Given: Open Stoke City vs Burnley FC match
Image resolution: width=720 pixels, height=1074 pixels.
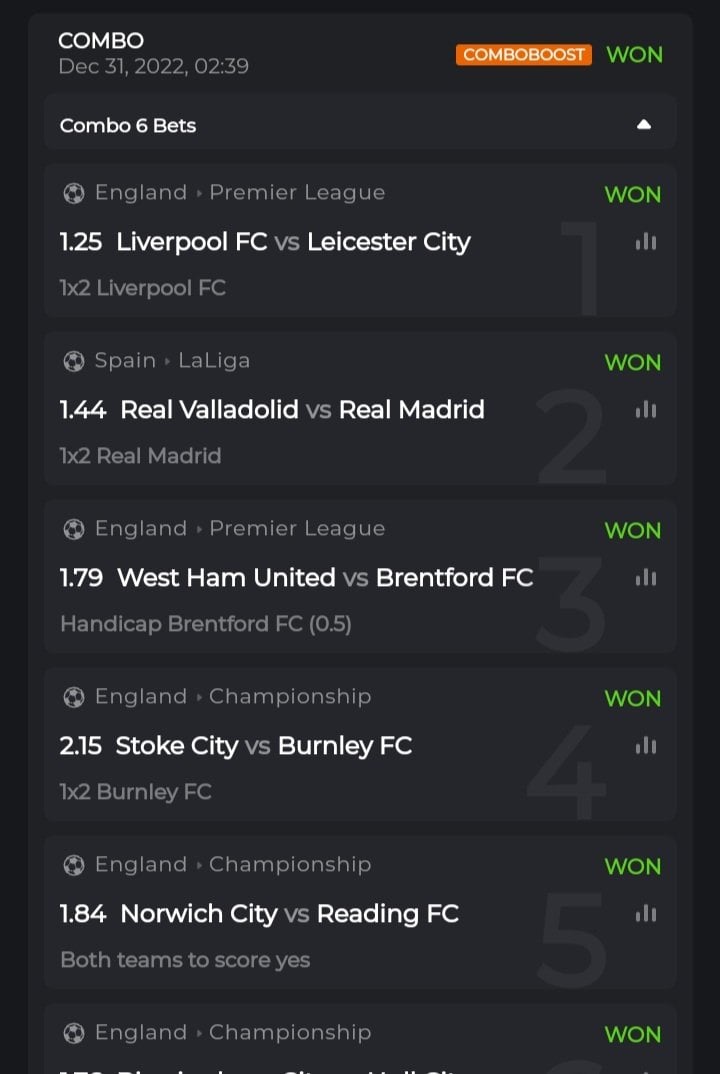Looking at the screenshot, I should click(x=263, y=746).
